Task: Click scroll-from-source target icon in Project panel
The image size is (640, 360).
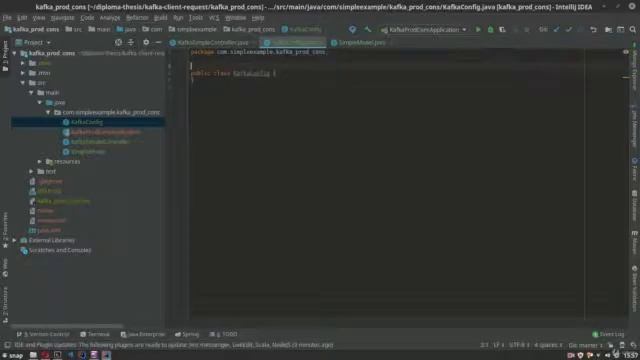Action: tap(118, 42)
